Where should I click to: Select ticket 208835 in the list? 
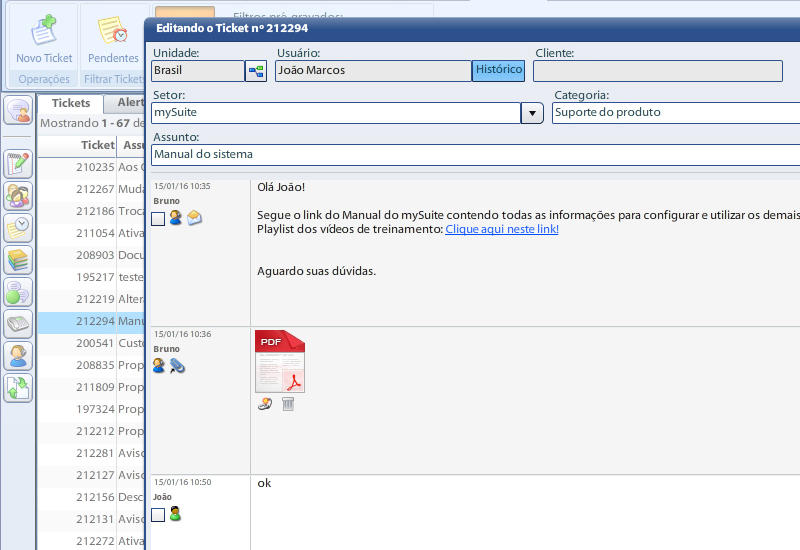pos(92,365)
